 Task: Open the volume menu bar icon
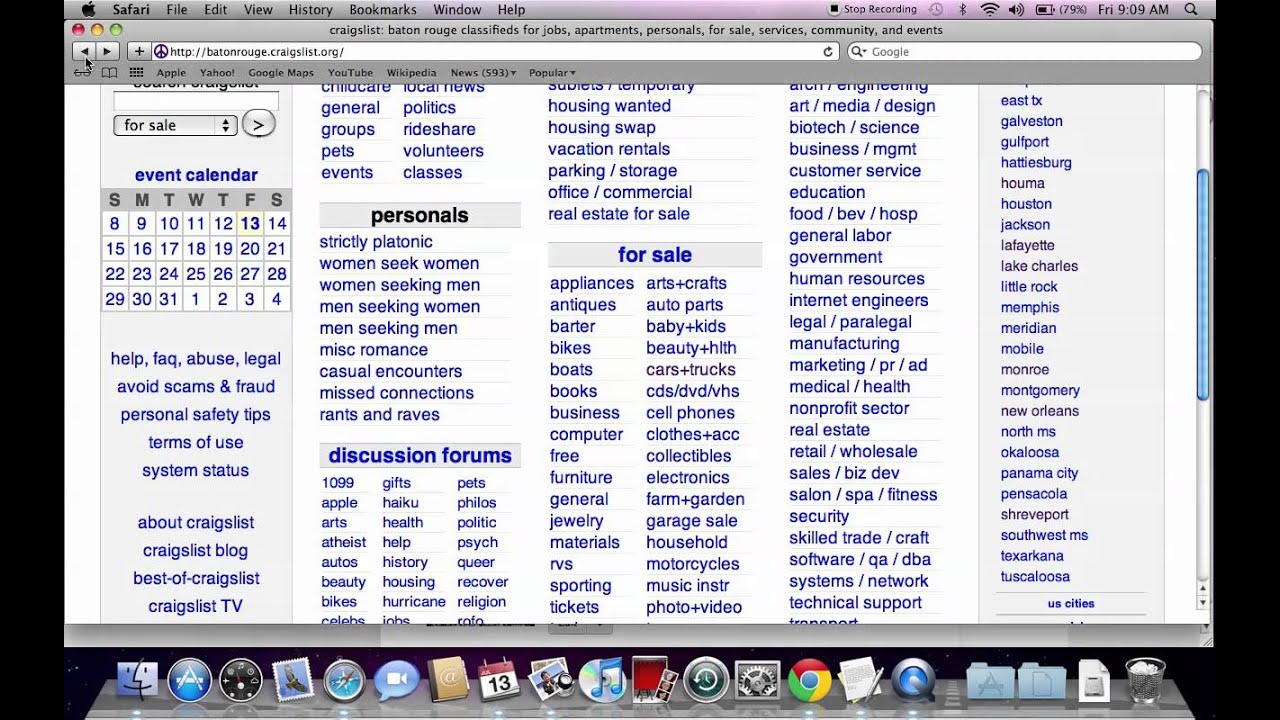point(1016,9)
